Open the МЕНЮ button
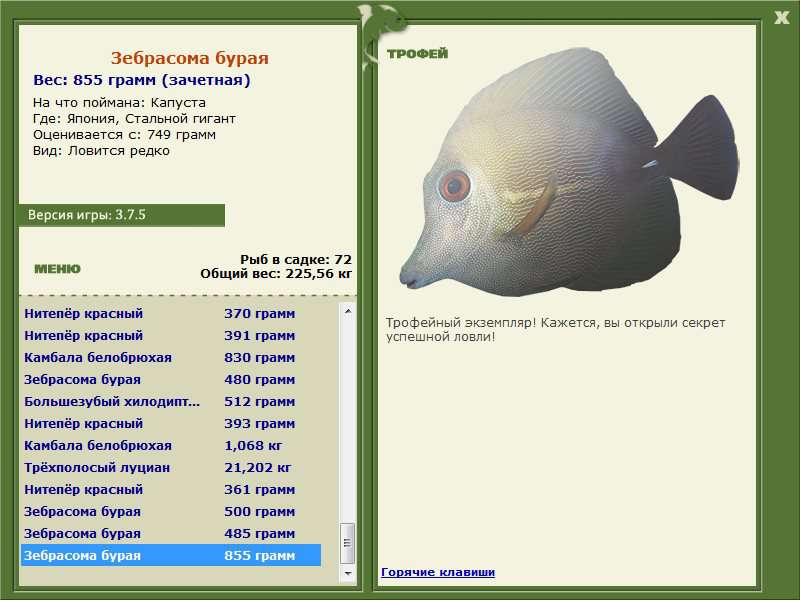This screenshot has width=800, height=600. coord(57,269)
